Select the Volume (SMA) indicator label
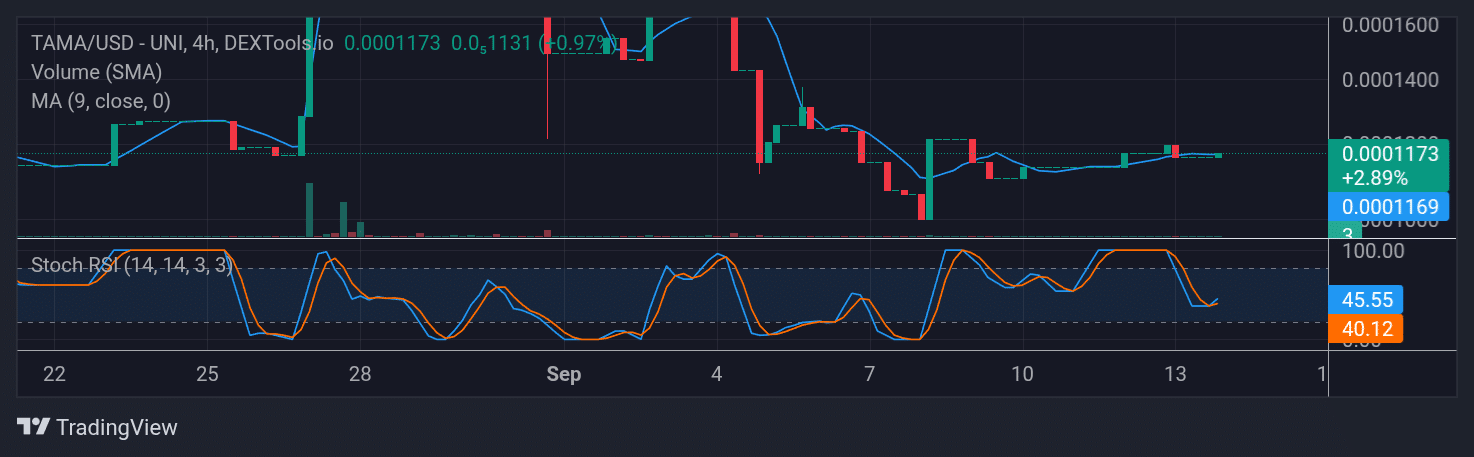Image resolution: width=1474 pixels, height=457 pixels. pyautogui.click(x=96, y=72)
